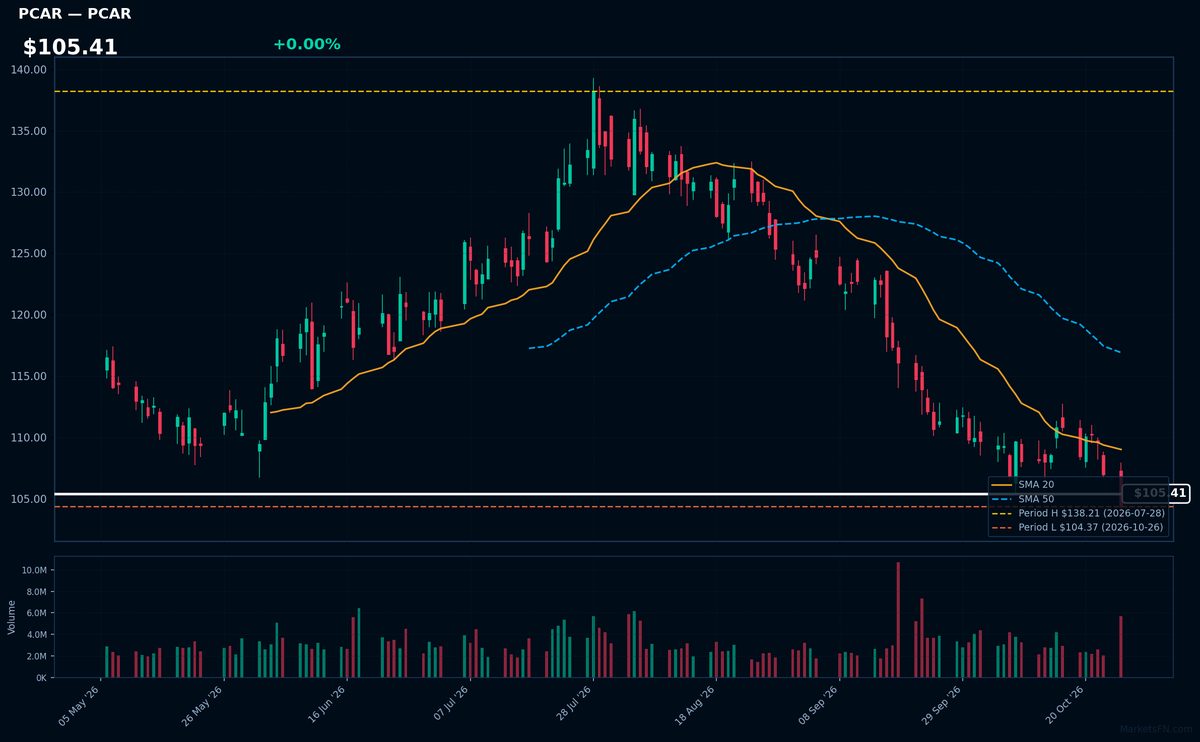
Task: Click the tallest red volume bar above 10.0M
Action: 898,620
